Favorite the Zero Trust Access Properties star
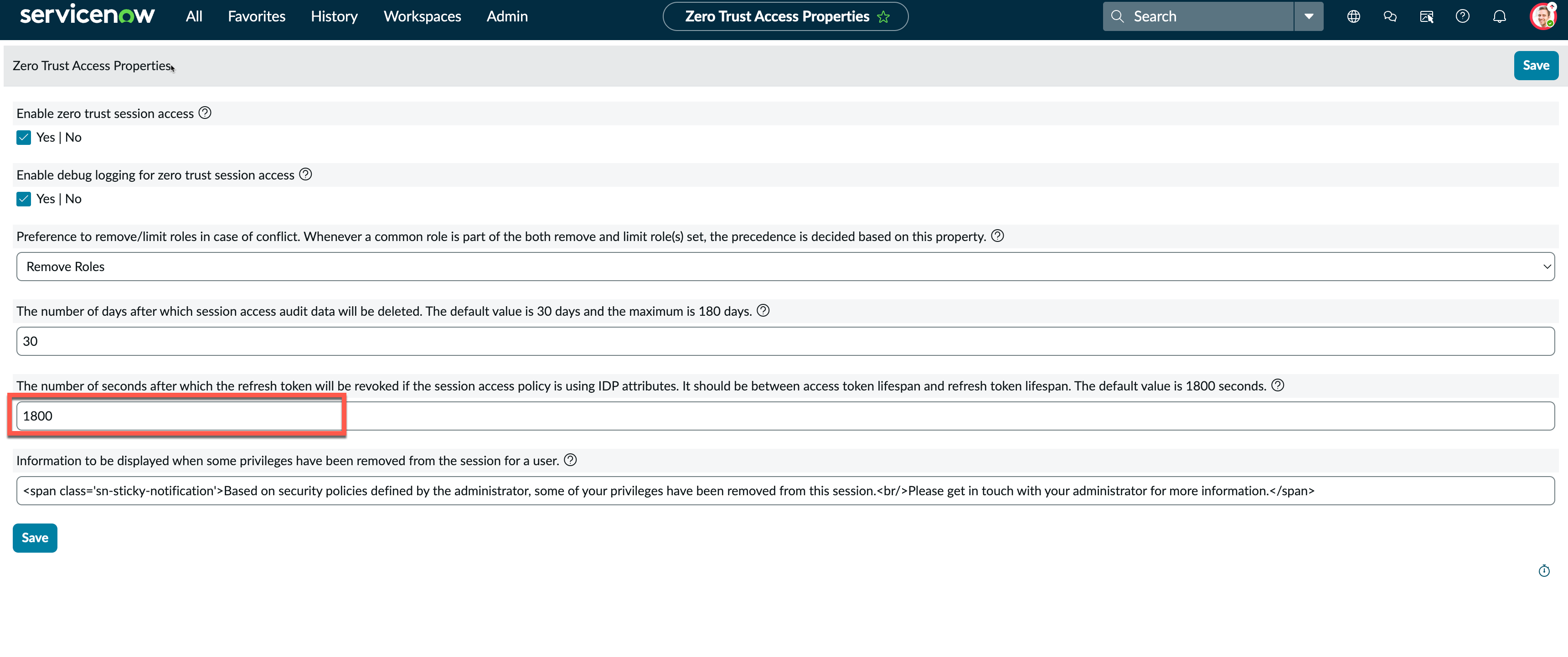Image resolution: width=1568 pixels, height=657 pixels. pos(883,17)
